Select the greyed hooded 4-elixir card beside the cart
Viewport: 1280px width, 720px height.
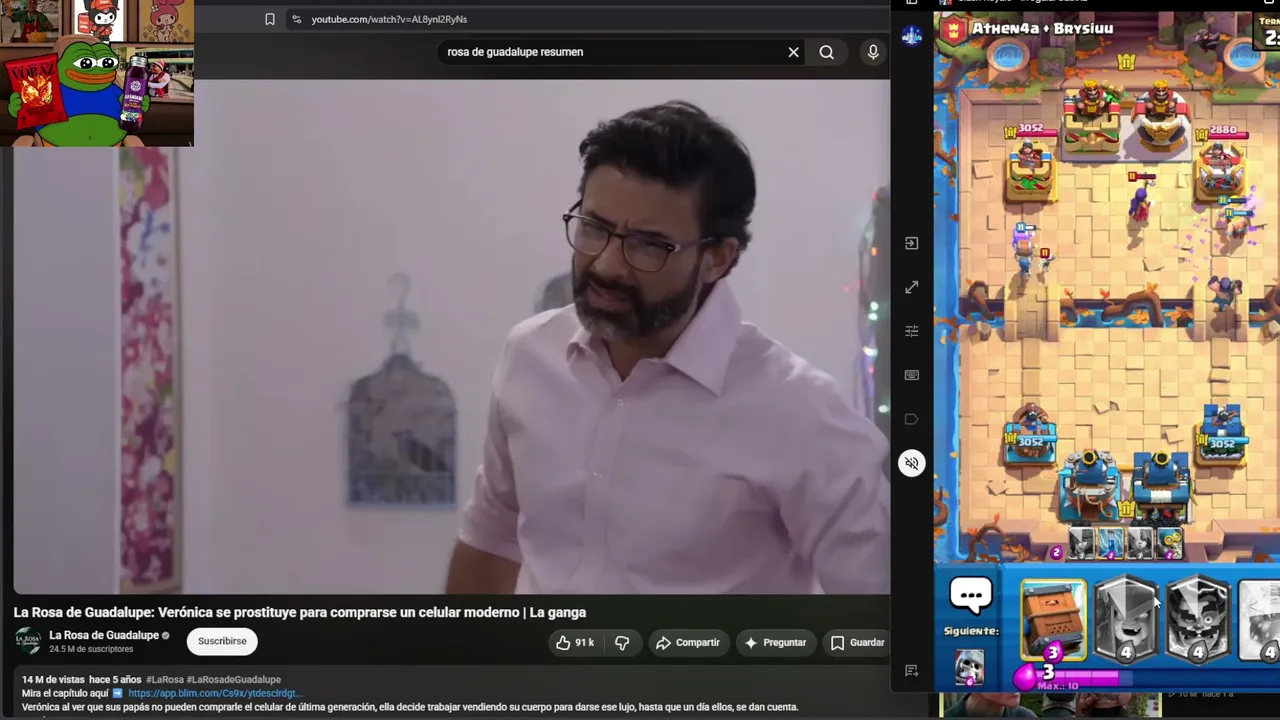click(1126, 620)
